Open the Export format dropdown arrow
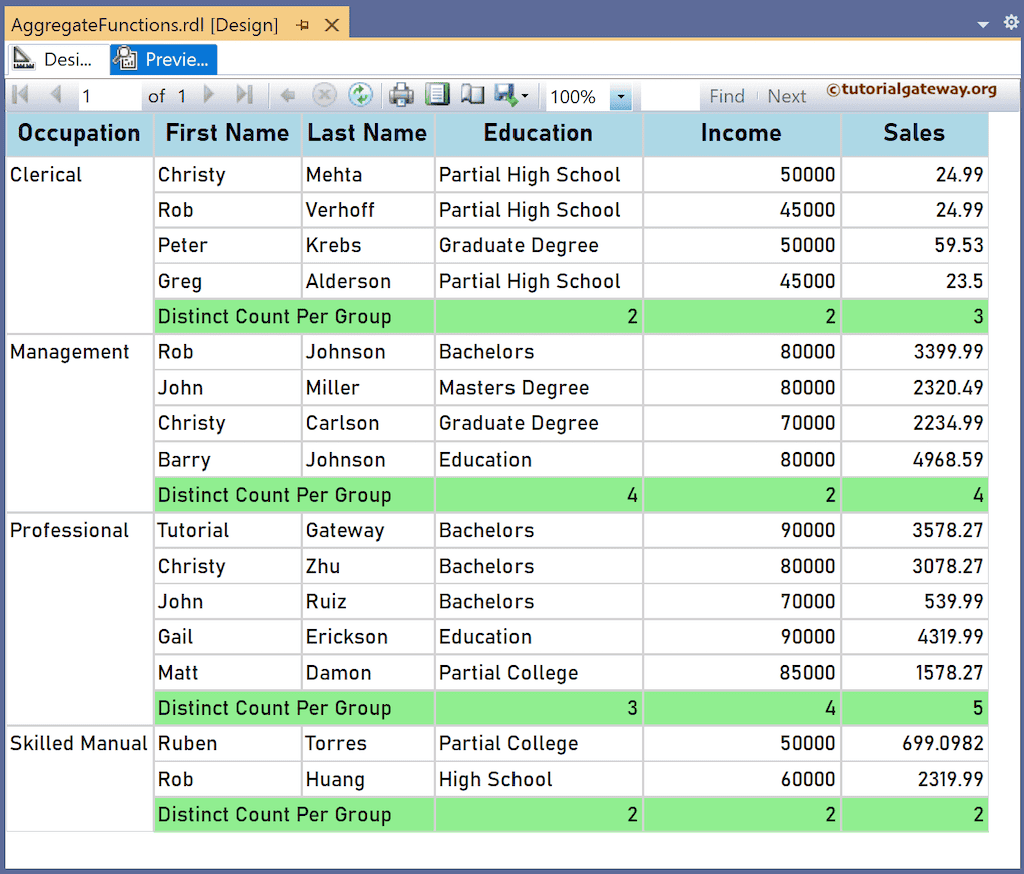This screenshot has width=1024, height=874. 523,97
